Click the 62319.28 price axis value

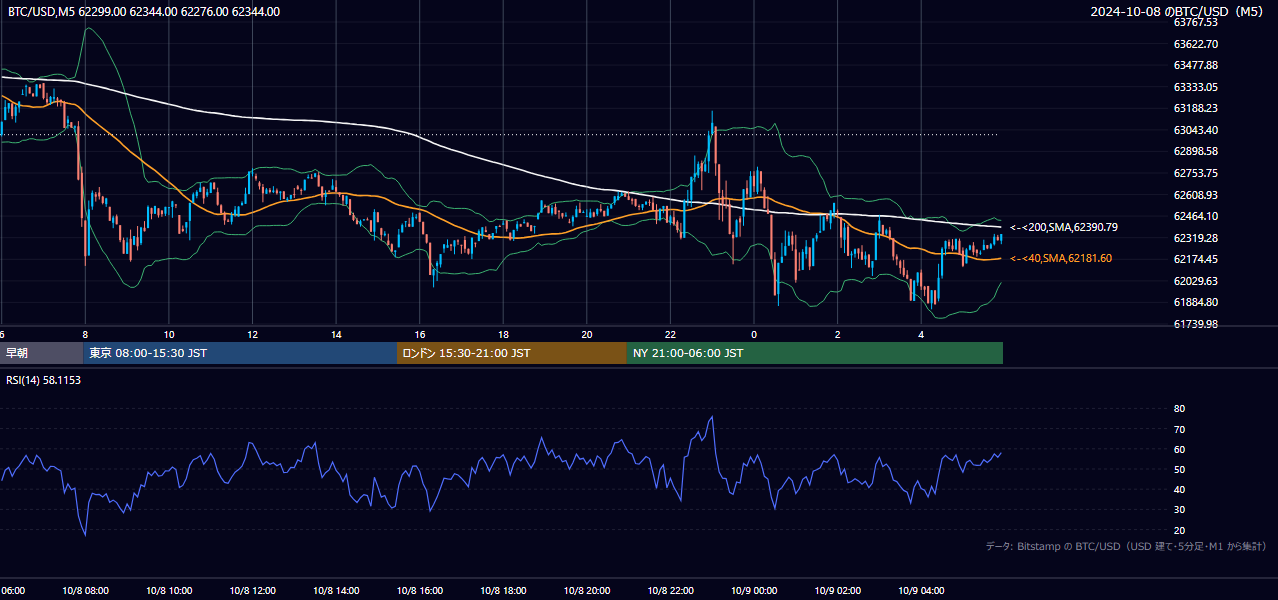(x=1195, y=238)
